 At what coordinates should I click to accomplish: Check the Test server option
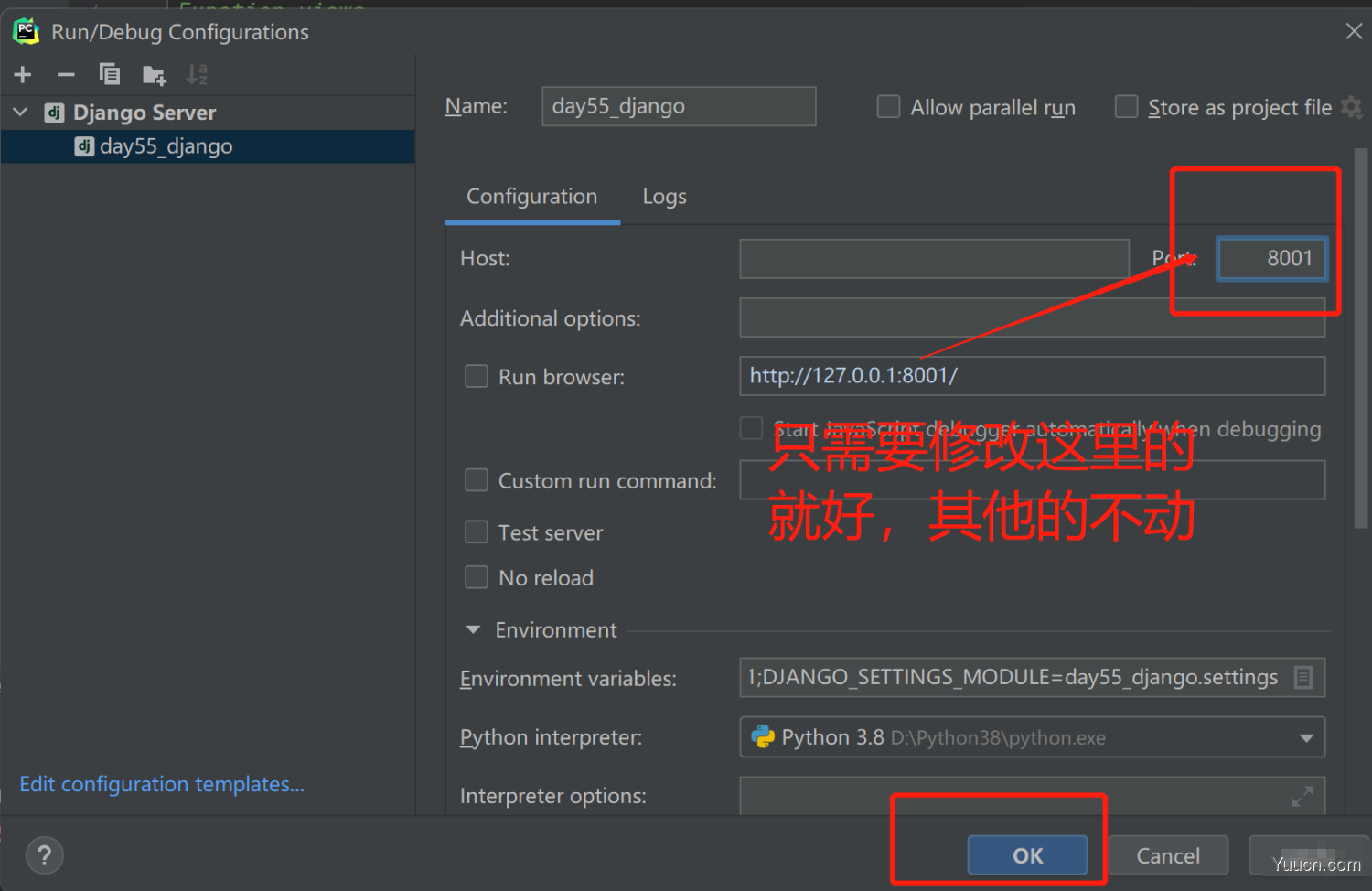477,531
